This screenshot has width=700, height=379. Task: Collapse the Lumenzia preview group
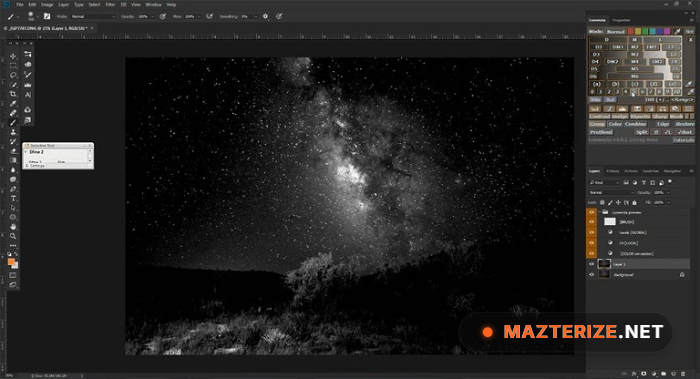(600, 212)
